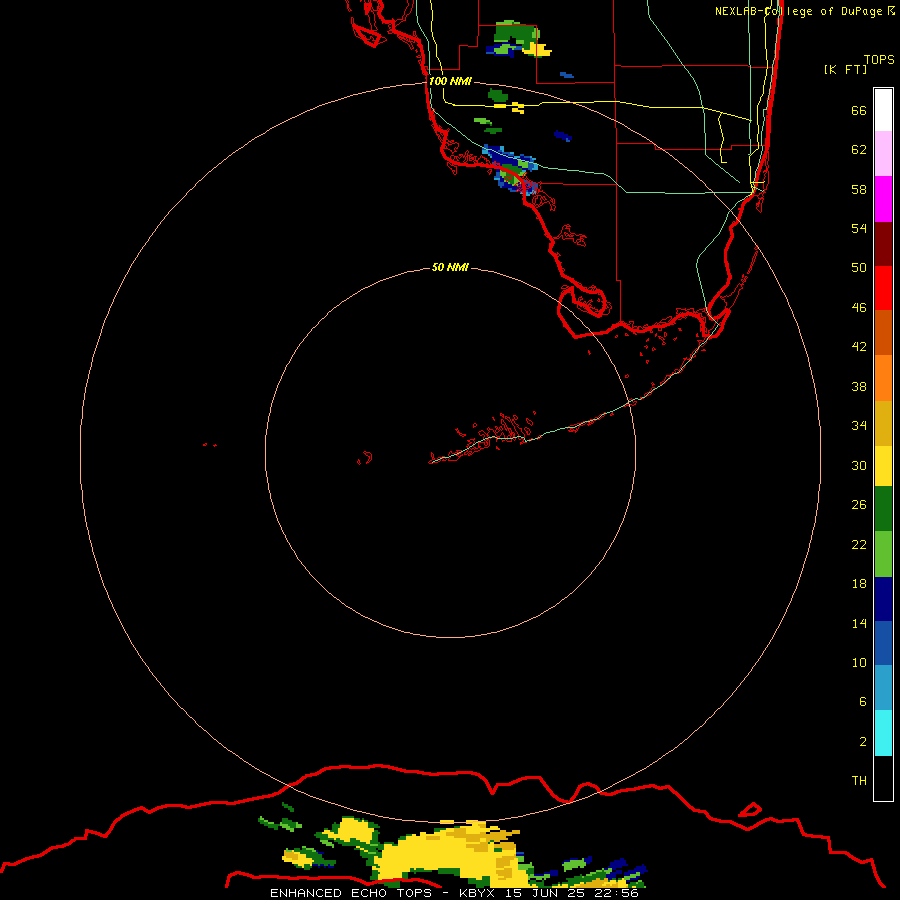
Task: Pick the dark orange legend band
Action: click(883, 333)
